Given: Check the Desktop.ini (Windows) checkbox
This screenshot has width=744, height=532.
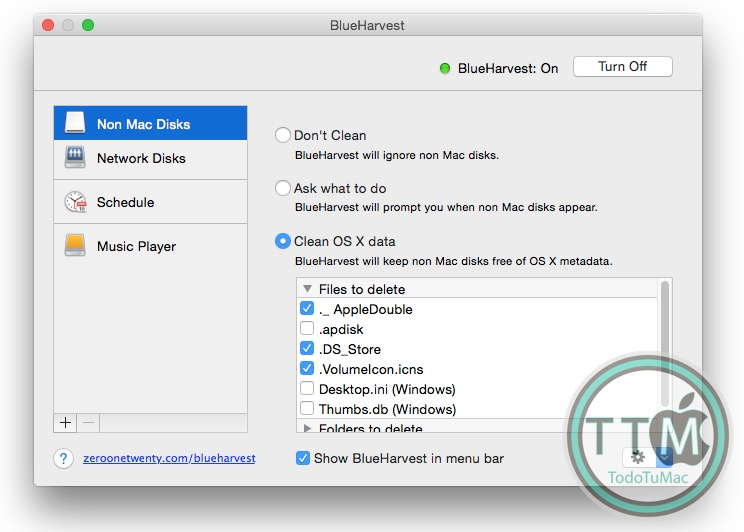Looking at the screenshot, I should 307,388.
